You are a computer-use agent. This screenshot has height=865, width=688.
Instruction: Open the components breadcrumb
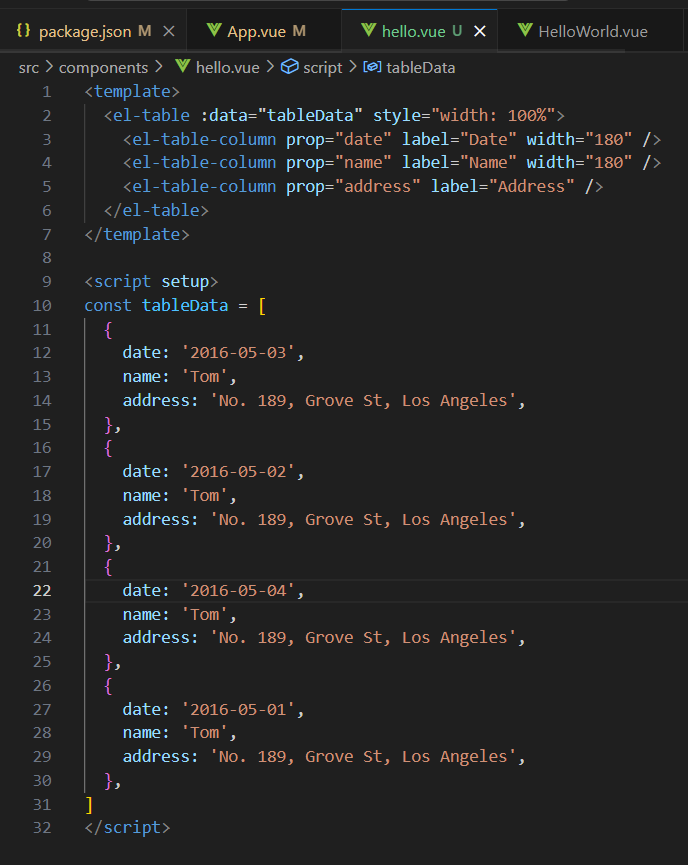pos(103,68)
